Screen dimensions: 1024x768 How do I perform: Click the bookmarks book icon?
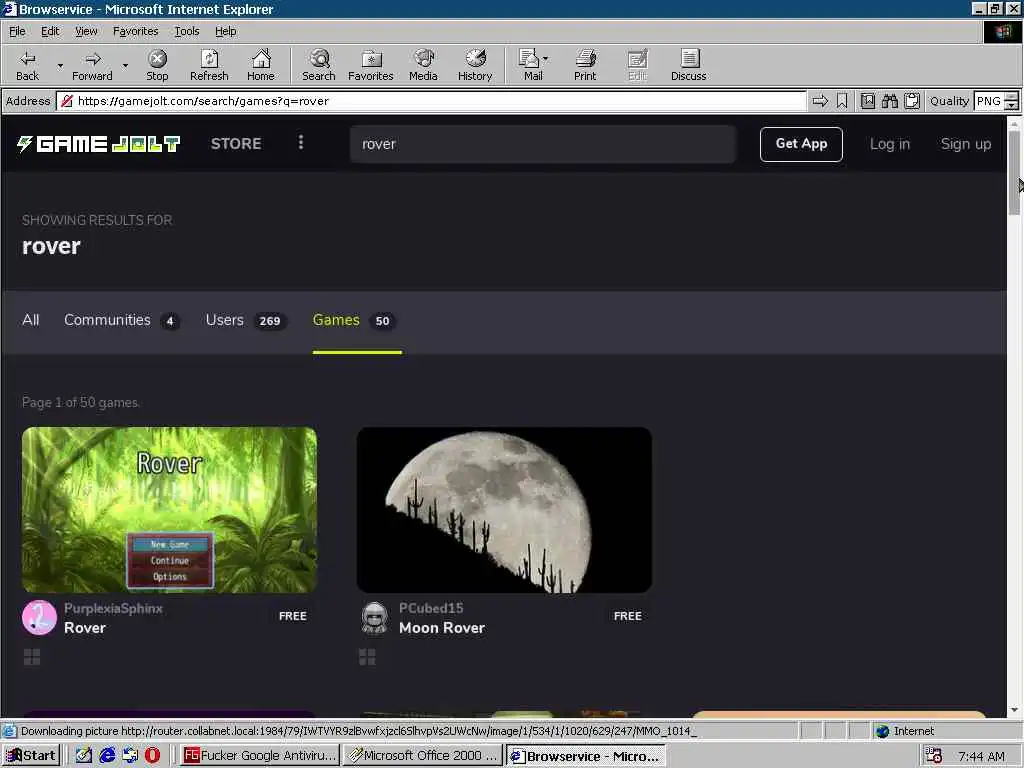pos(868,101)
